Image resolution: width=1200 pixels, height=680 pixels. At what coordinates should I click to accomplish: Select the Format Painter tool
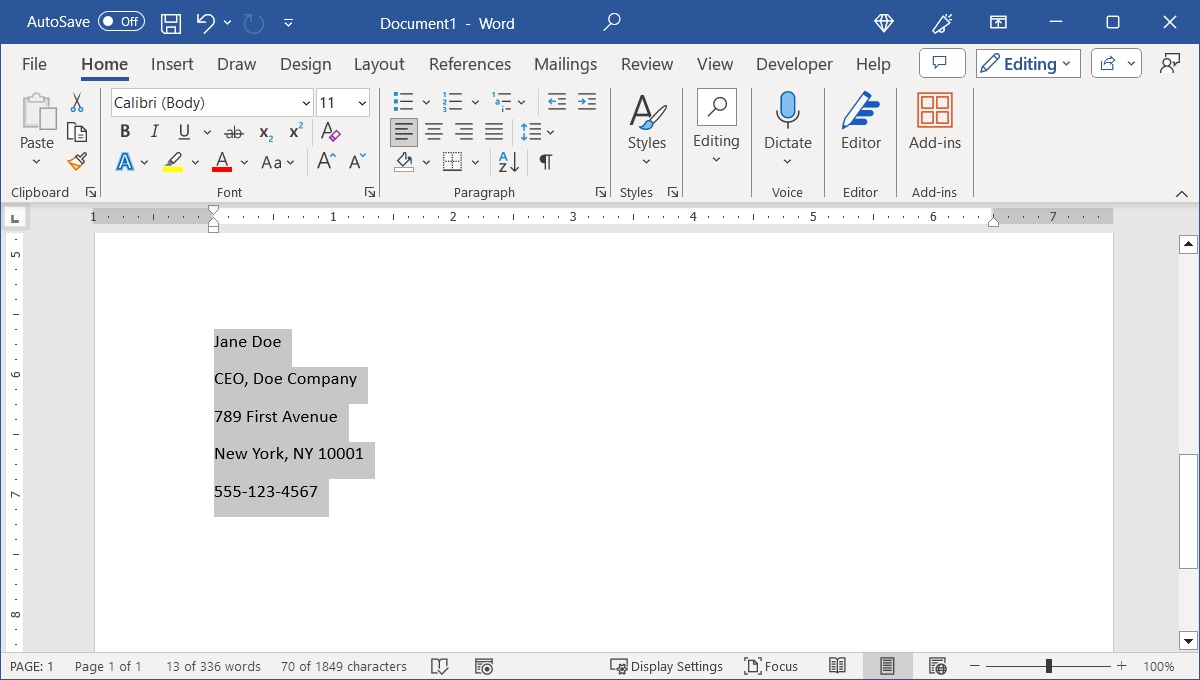coord(77,161)
